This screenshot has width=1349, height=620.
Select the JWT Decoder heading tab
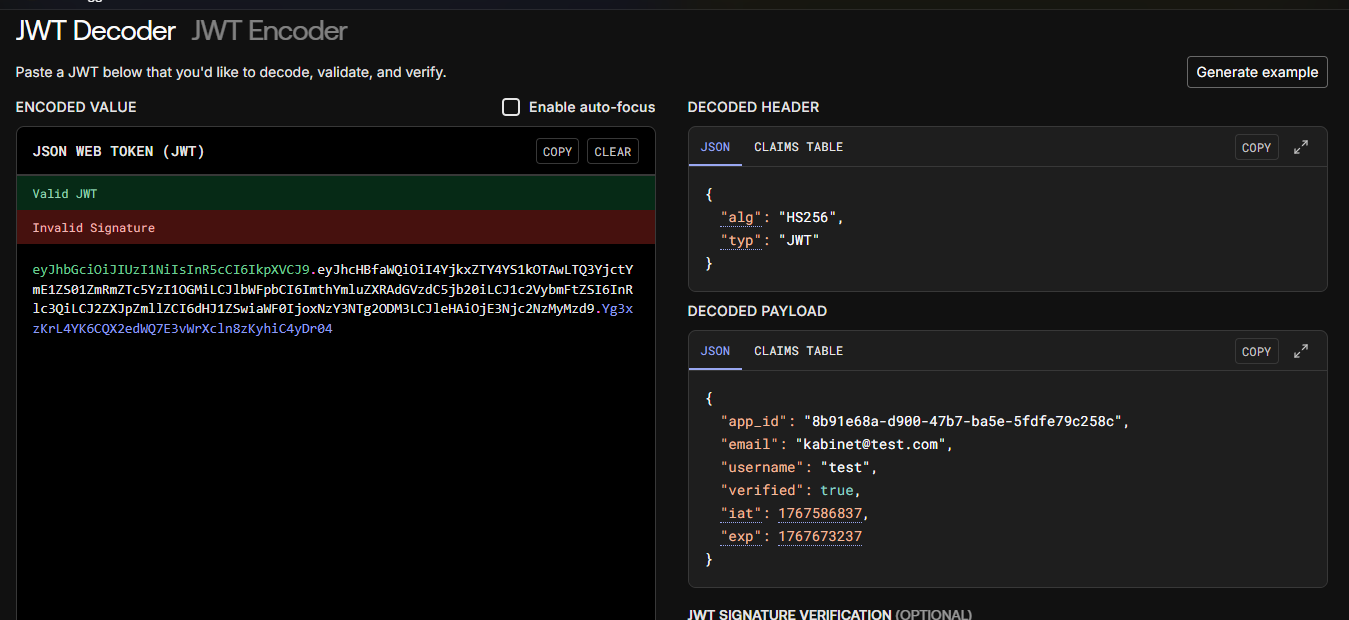pyautogui.click(x=96, y=31)
